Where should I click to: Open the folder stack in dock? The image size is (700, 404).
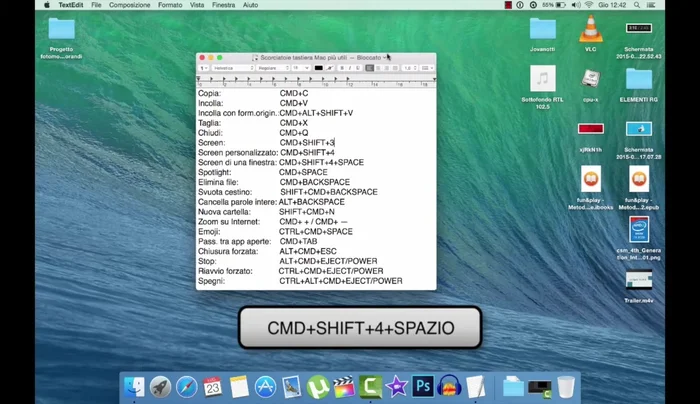(513, 387)
